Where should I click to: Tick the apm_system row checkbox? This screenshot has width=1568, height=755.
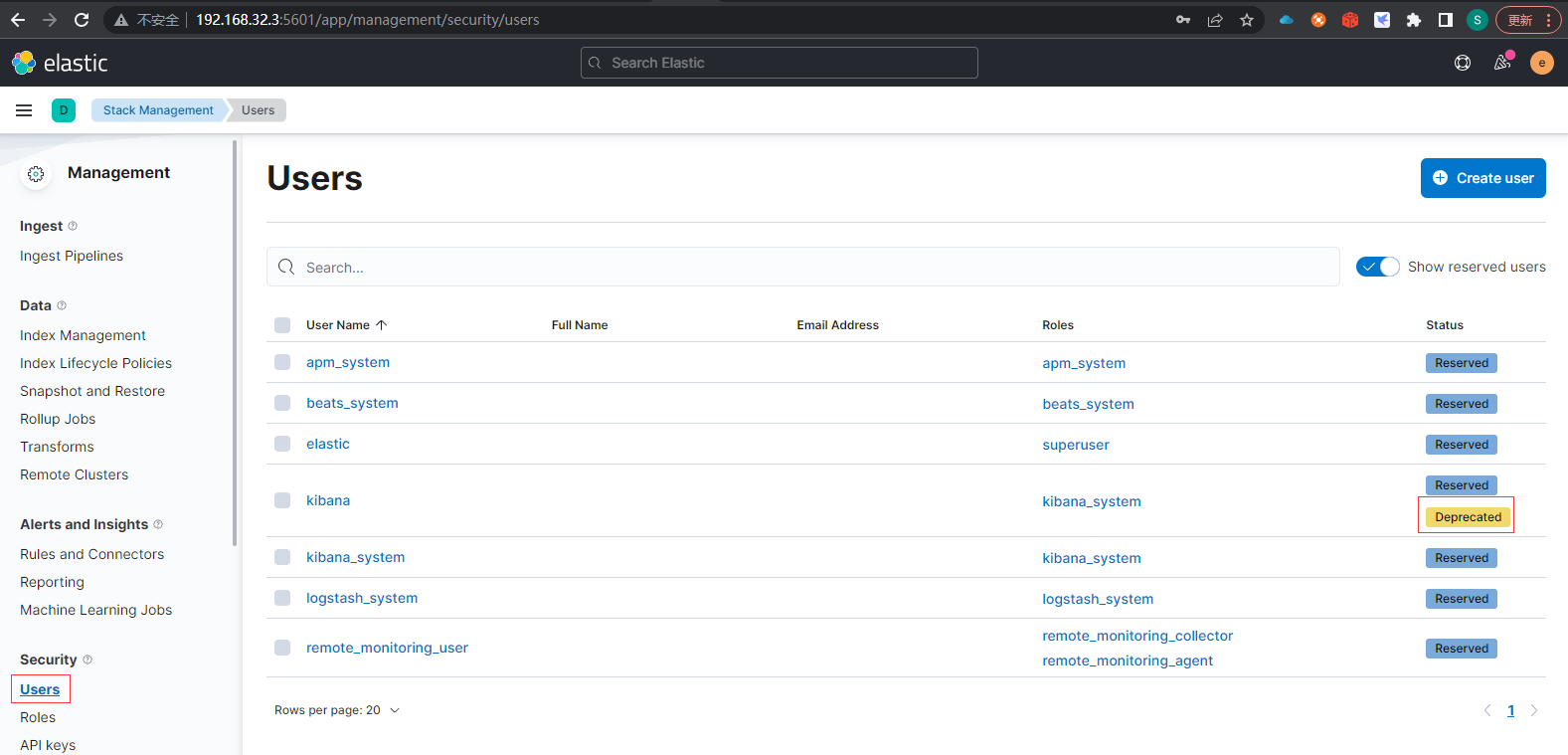coord(282,362)
